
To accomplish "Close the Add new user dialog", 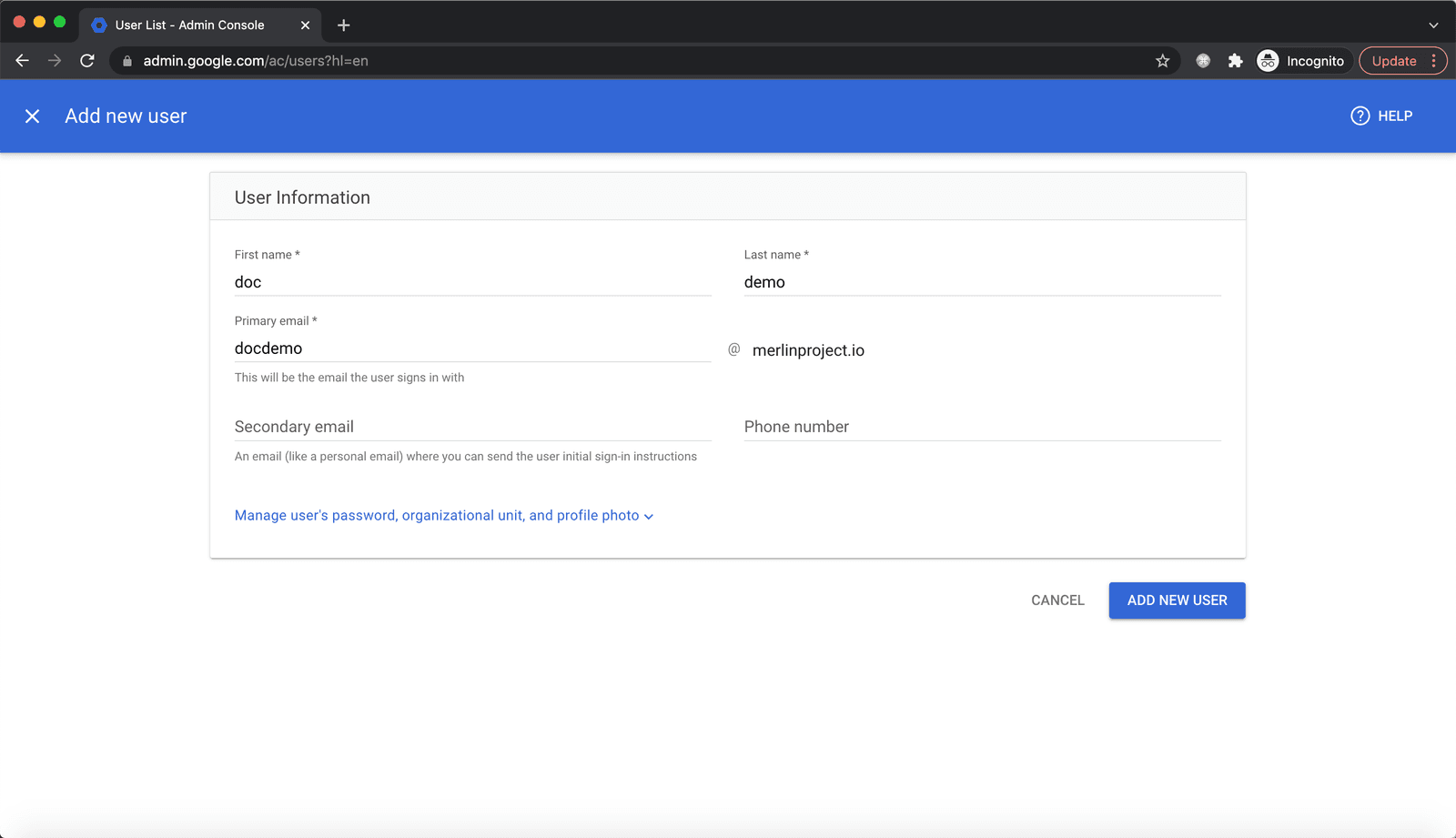I will [32, 116].
